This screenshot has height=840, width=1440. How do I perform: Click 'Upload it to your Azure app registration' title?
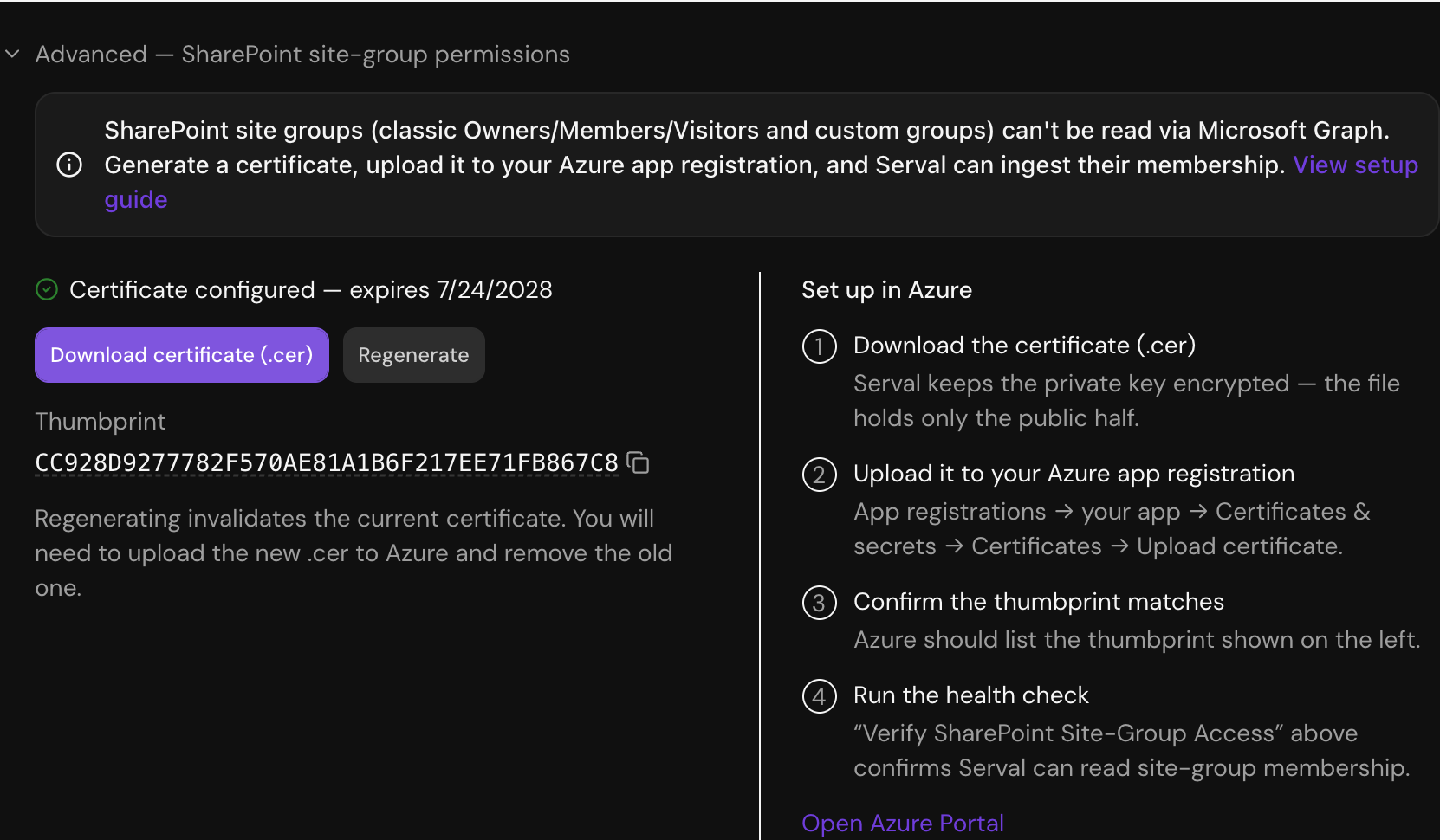[x=1074, y=473]
